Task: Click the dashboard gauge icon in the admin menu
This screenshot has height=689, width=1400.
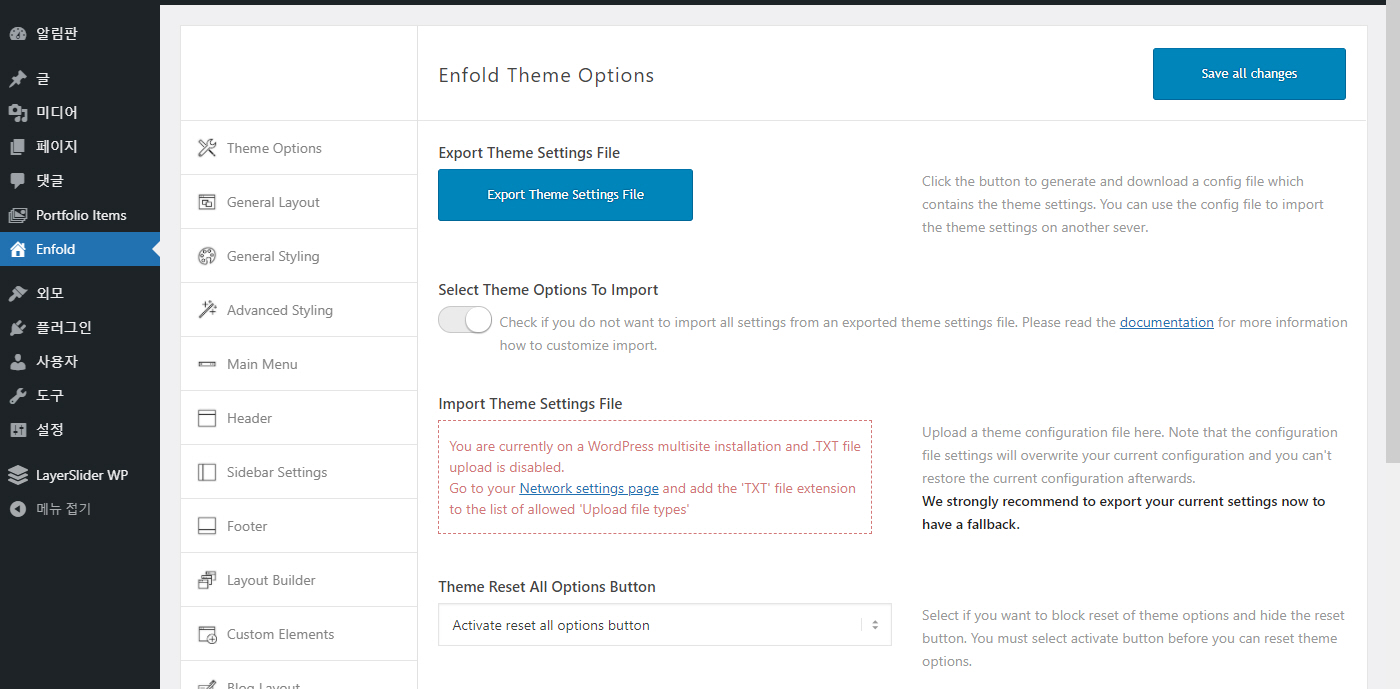Action: [18, 34]
